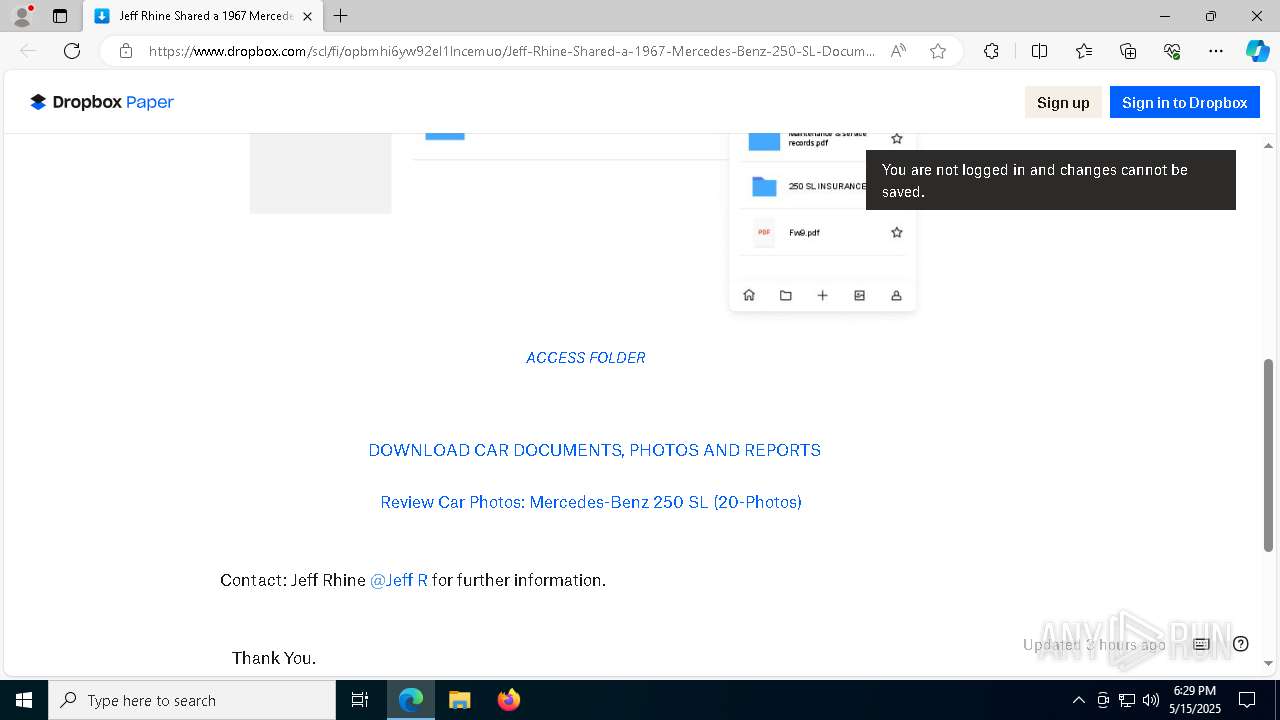
Task: Open Edge Settings and more menu
Action: pyautogui.click(x=1216, y=51)
